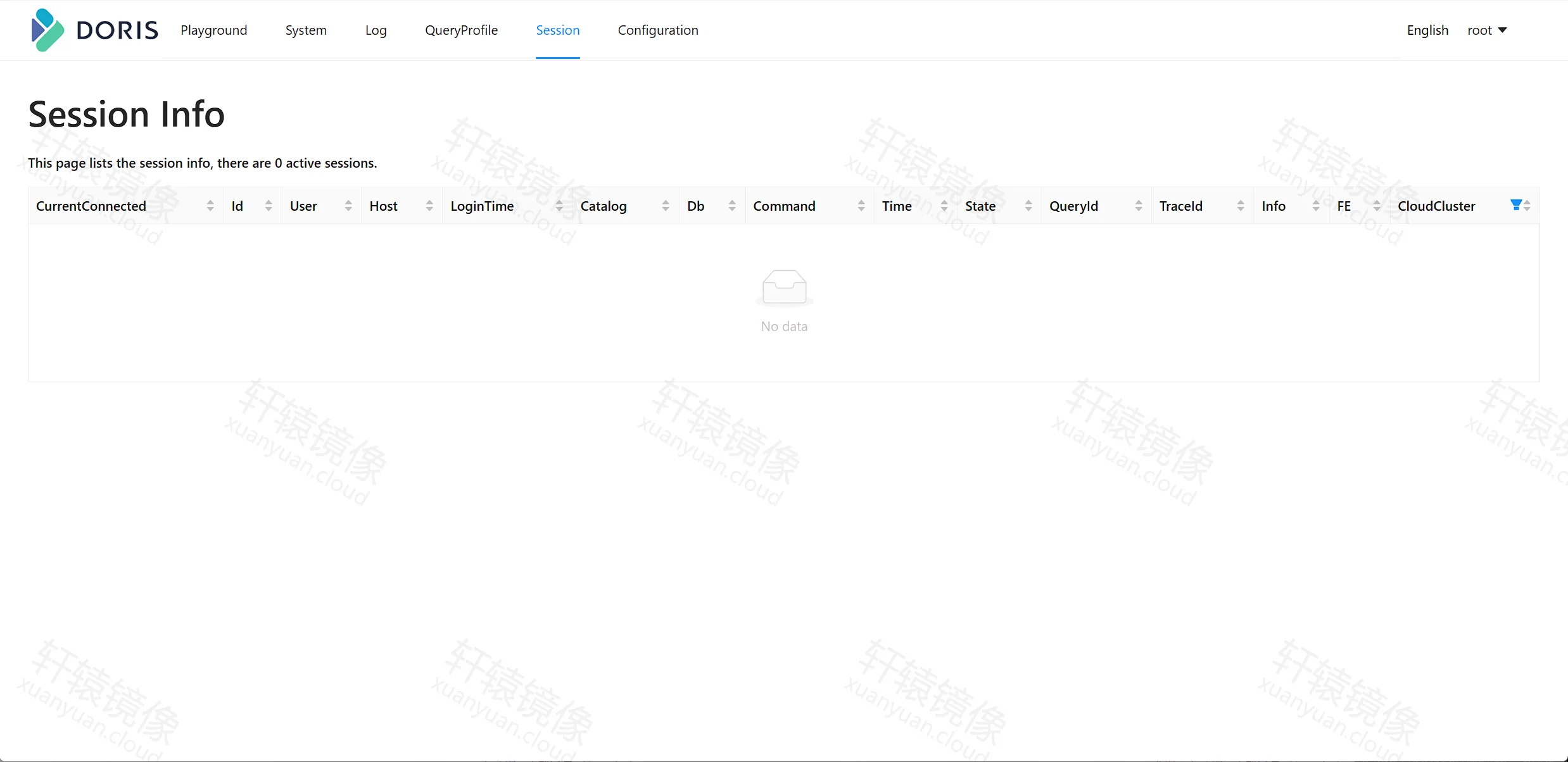Sort sessions by LoginTime arrows
1568x762 pixels.
coord(559,206)
